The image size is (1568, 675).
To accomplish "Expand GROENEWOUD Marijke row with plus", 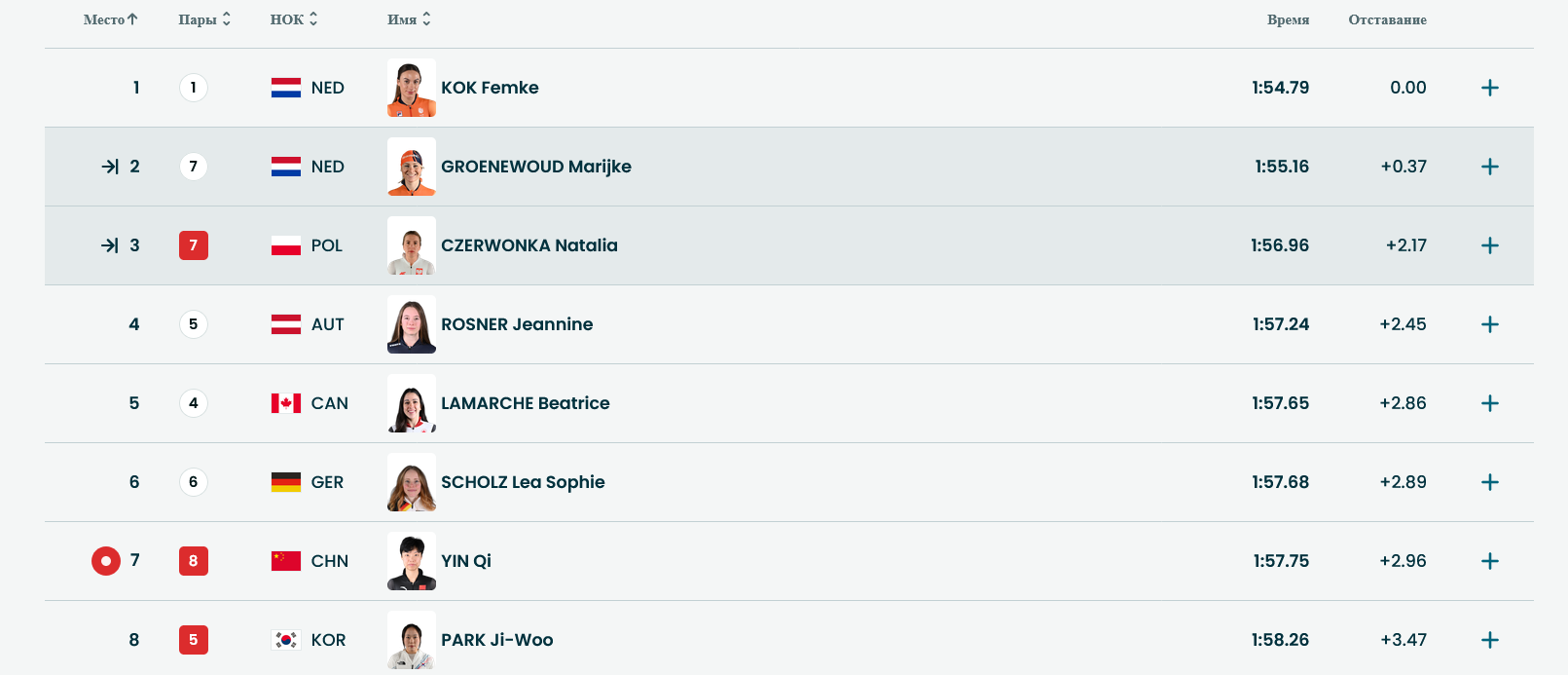I will pos(1489,167).
